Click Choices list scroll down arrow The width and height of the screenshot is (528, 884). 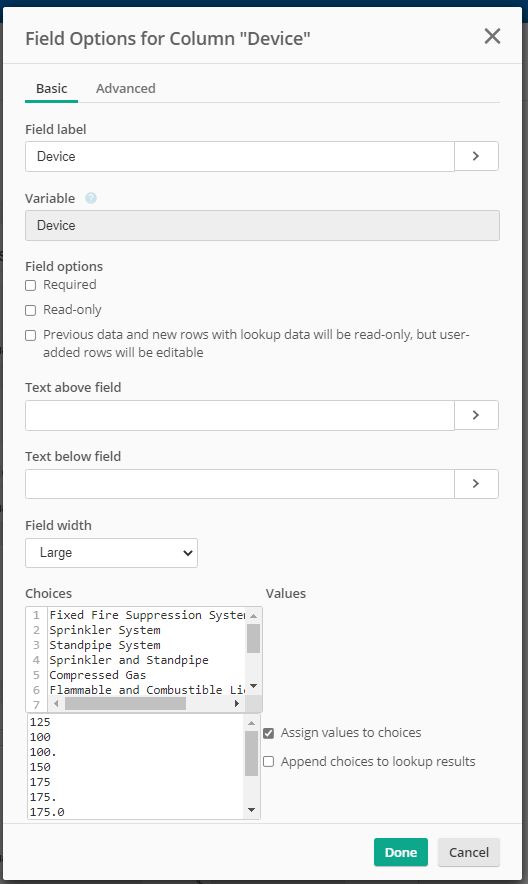[254, 686]
